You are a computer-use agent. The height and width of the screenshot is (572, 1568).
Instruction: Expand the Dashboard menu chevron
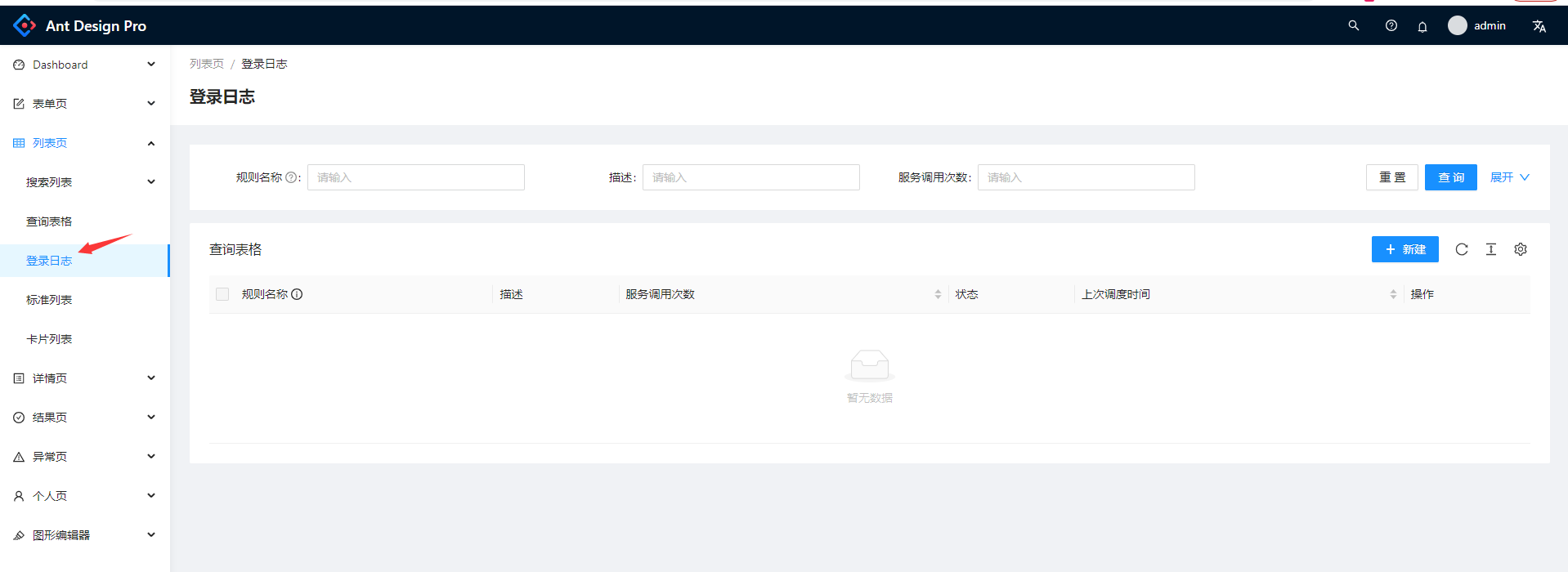tap(151, 65)
